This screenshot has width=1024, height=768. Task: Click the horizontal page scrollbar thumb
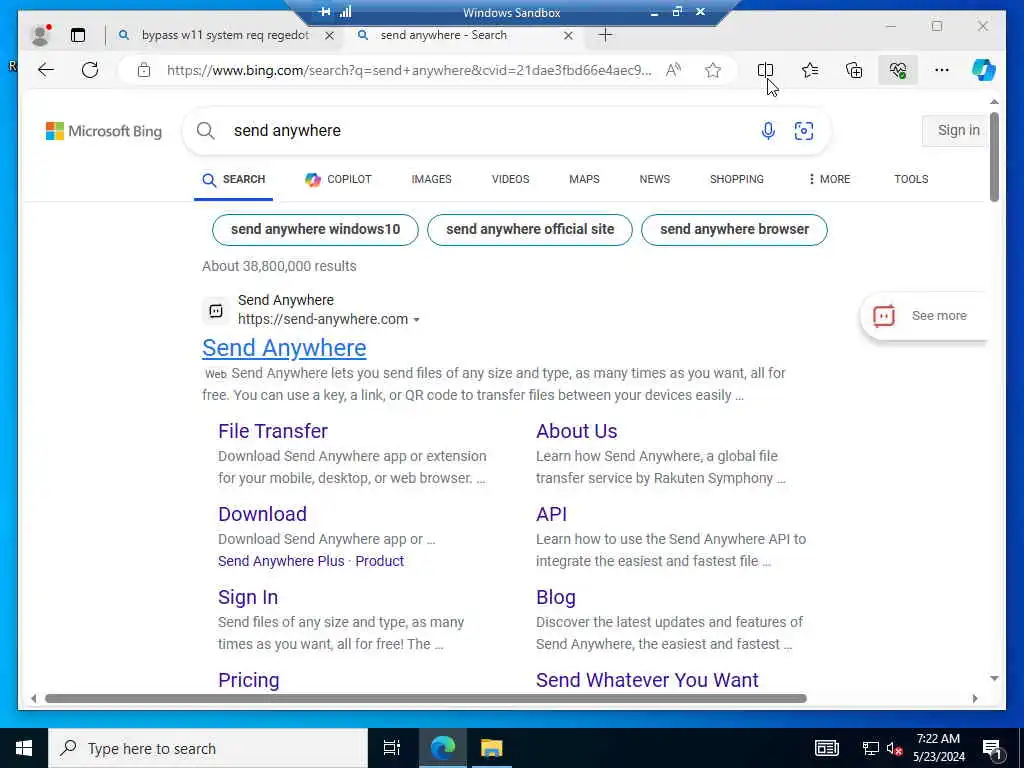[x=426, y=699]
